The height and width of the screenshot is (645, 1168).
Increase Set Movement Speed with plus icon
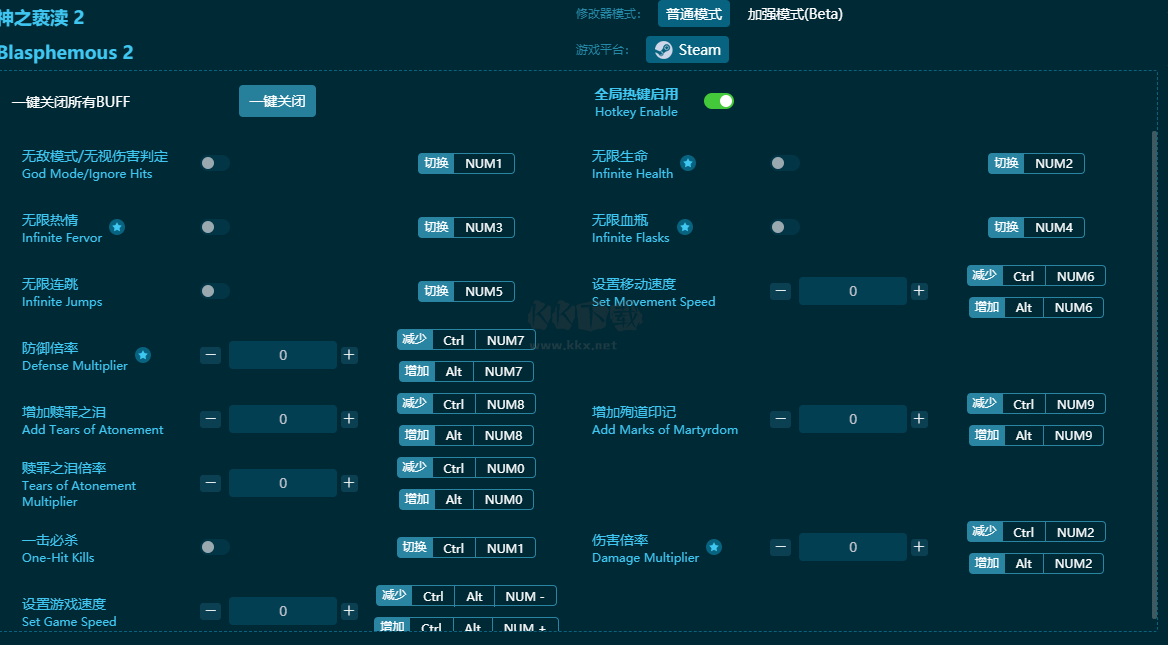[x=919, y=291]
